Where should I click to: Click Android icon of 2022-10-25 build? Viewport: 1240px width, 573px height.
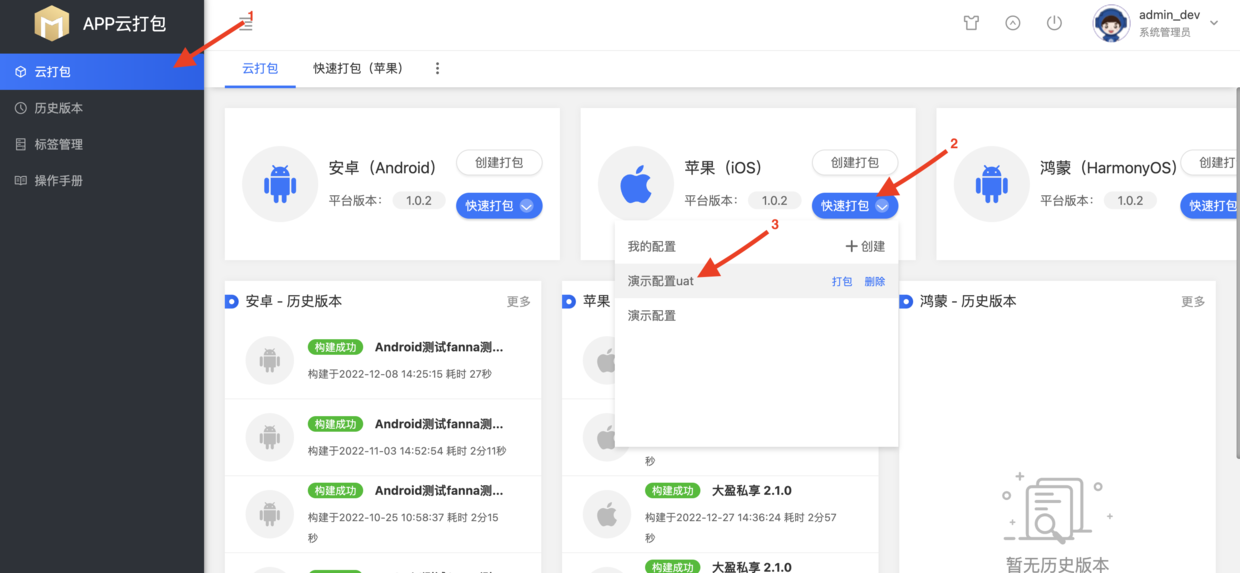tap(270, 513)
